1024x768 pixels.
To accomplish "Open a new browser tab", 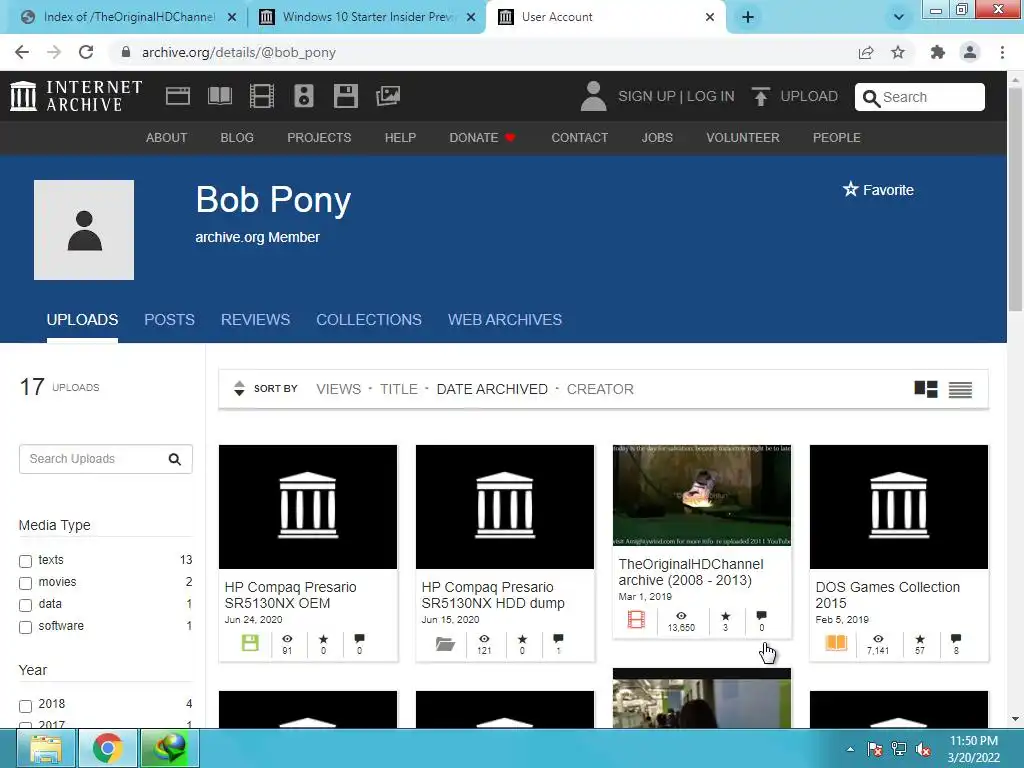I will click(748, 17).
